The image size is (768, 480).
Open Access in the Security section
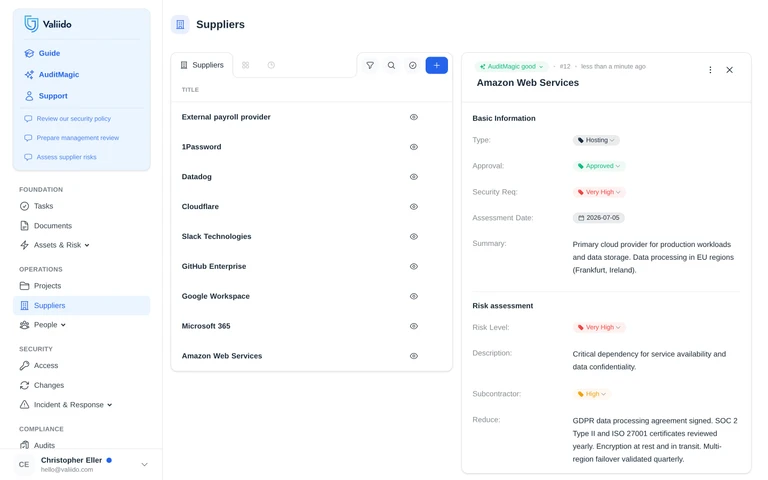[x=39, y=365]
